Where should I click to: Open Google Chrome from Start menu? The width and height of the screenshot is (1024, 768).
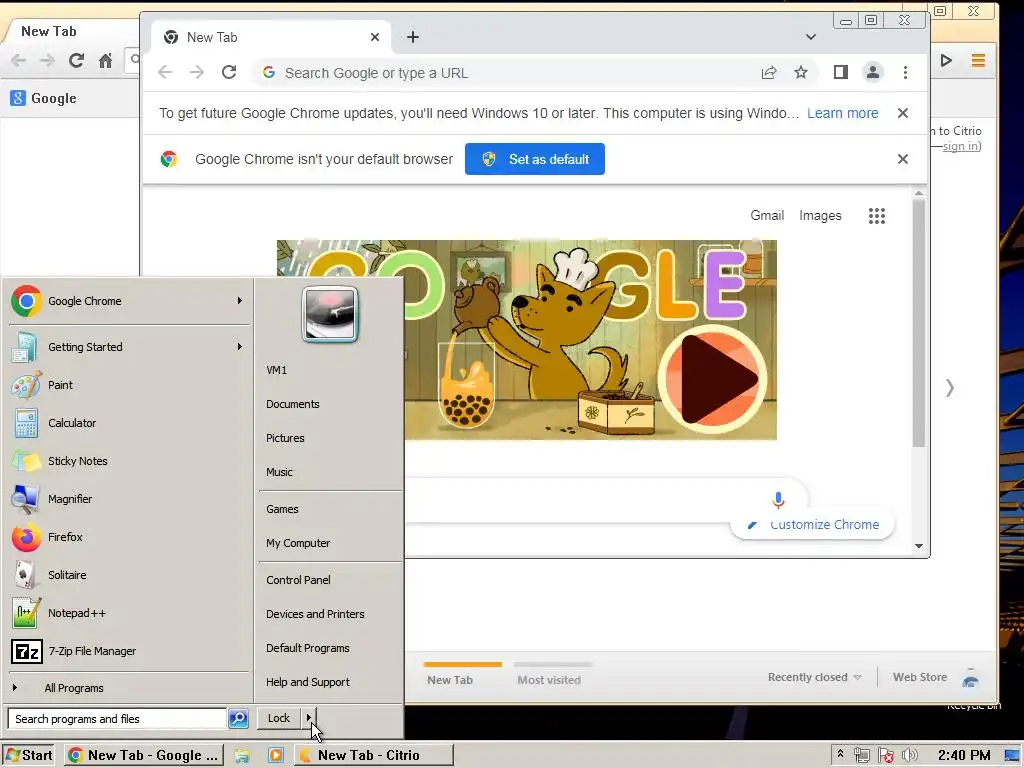point(127,301)
